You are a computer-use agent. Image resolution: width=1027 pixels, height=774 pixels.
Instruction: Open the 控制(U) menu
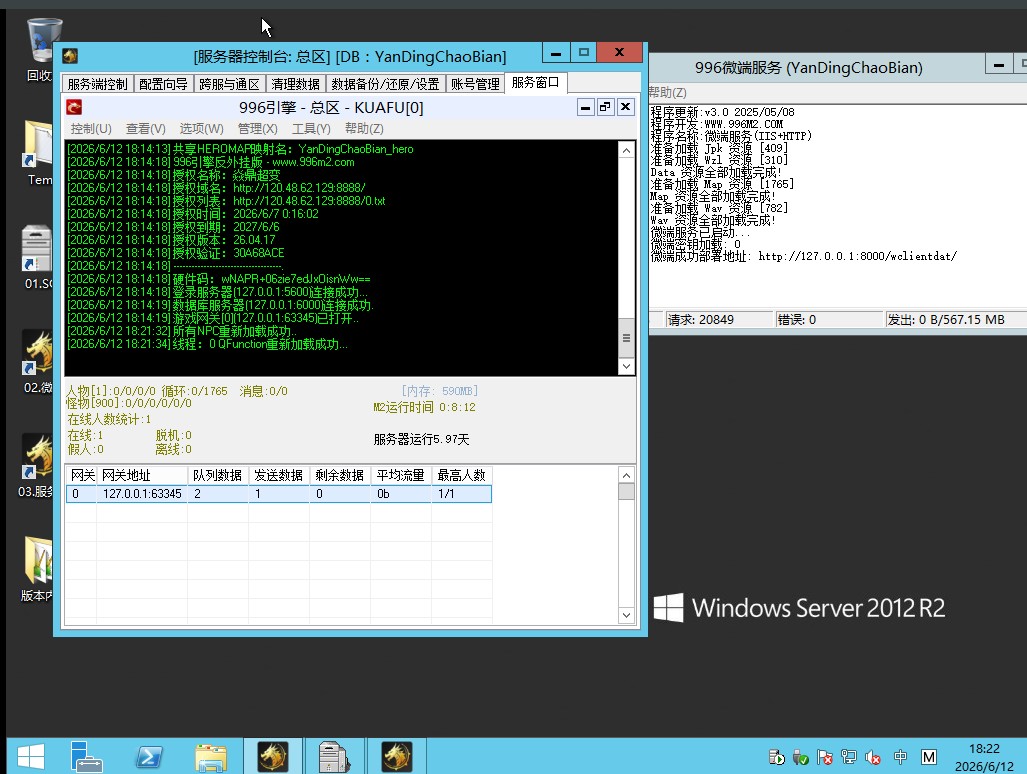tap(91, 128)
